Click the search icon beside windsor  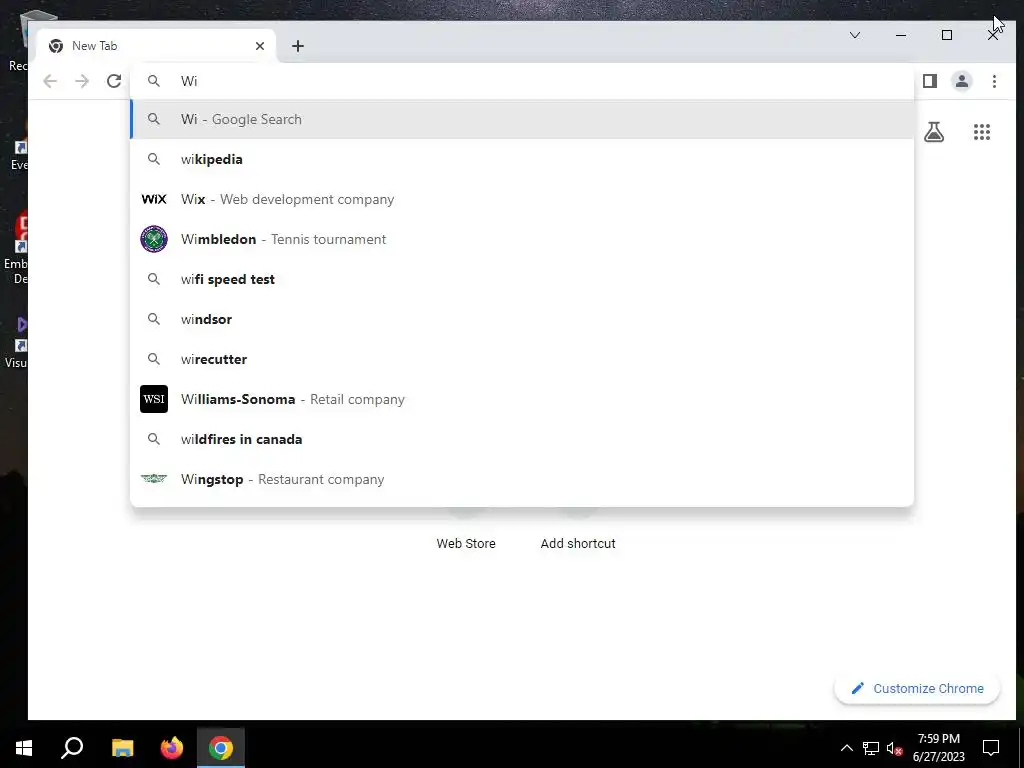pyautogui.click(x=153, y=319)
